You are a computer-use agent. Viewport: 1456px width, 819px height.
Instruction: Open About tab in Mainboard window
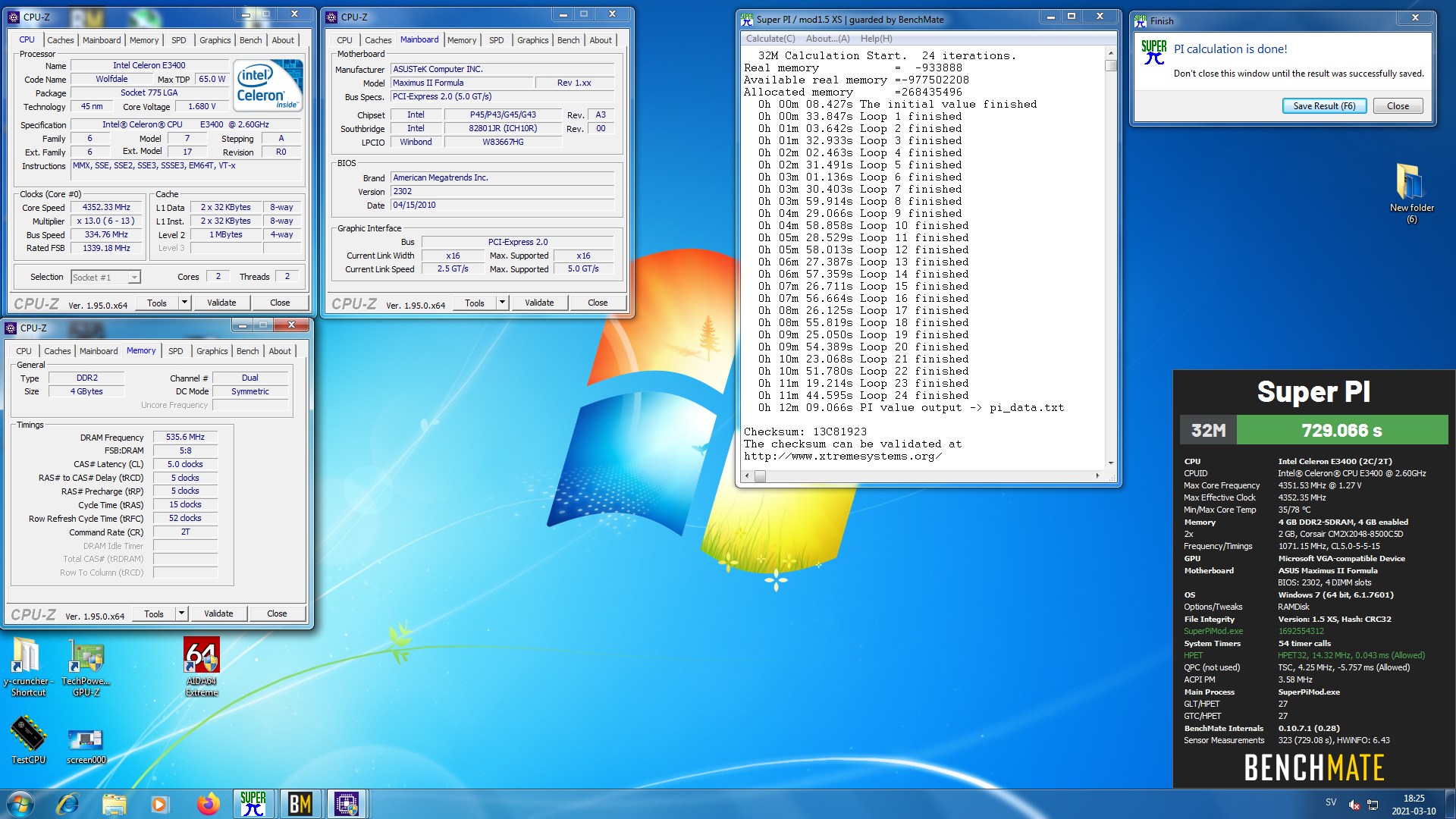tap(601, 40)
